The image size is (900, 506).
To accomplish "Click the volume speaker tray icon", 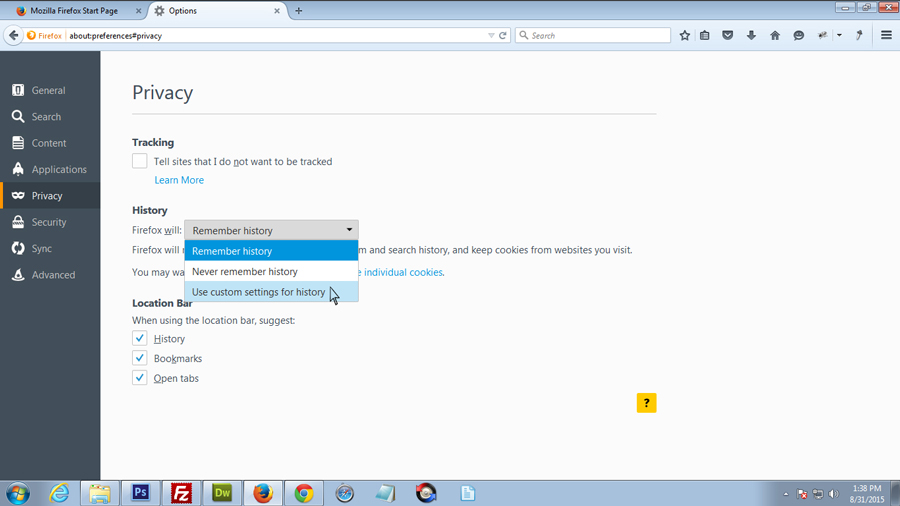I will click(834, 494).
